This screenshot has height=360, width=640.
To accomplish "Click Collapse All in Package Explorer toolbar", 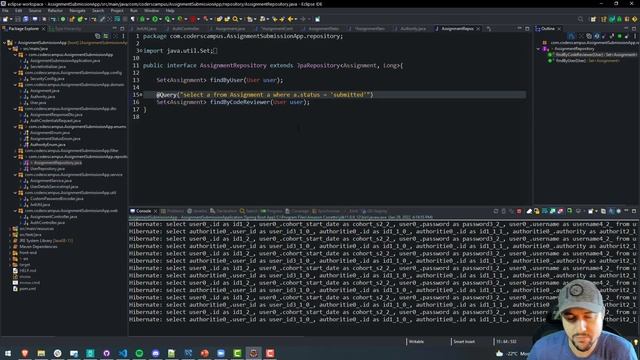I will (x=97, y=36).
